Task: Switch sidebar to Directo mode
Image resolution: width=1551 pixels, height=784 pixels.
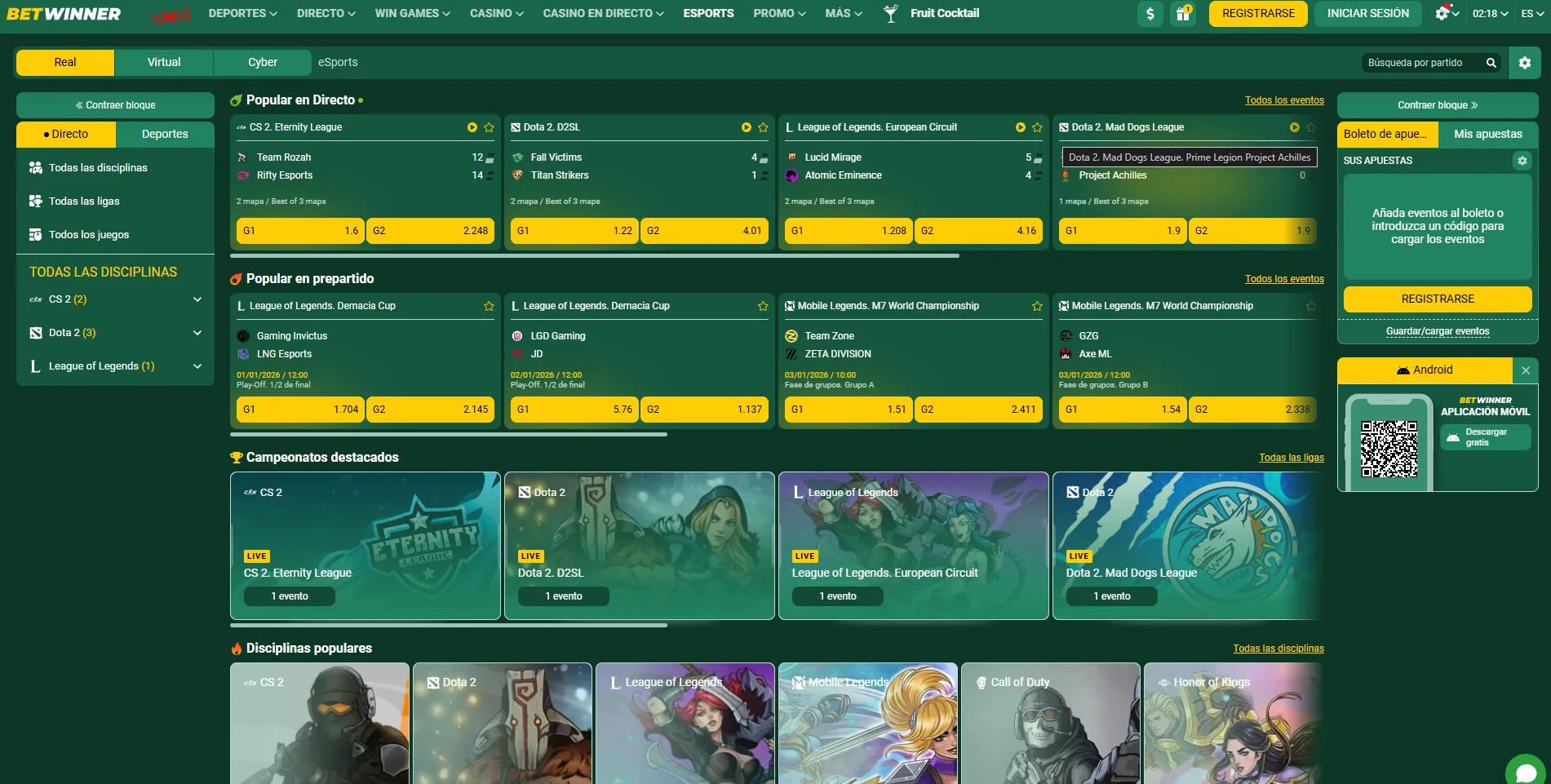Action: pos(66,134)
